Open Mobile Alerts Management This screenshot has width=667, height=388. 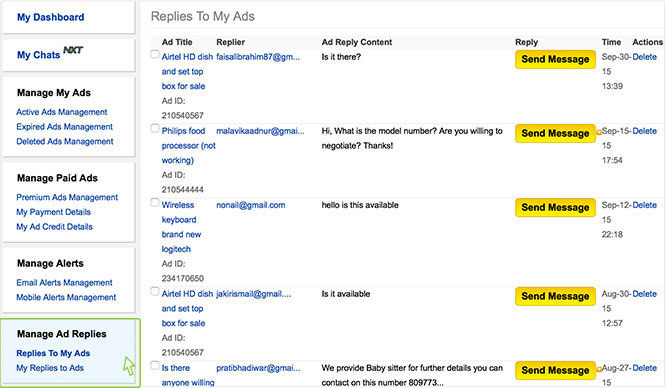click(66, 297)
